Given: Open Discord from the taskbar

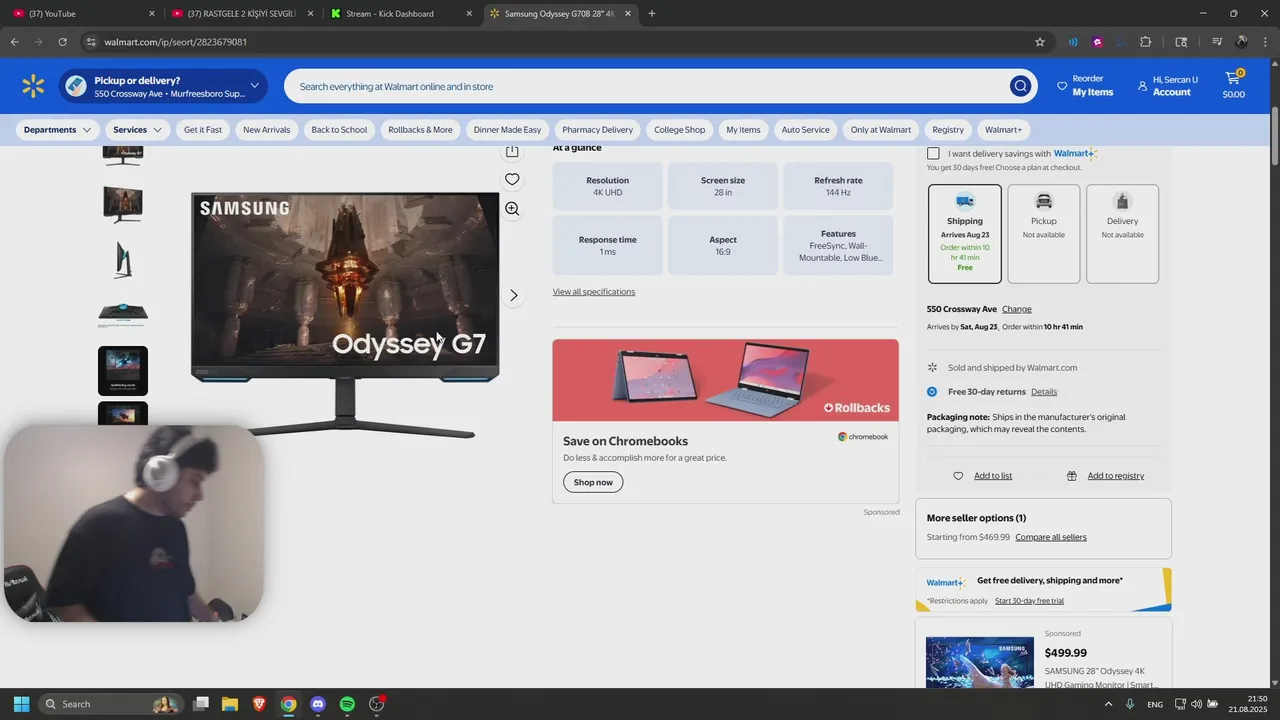Looking at the screenshot, I should (x=318, y=704).
